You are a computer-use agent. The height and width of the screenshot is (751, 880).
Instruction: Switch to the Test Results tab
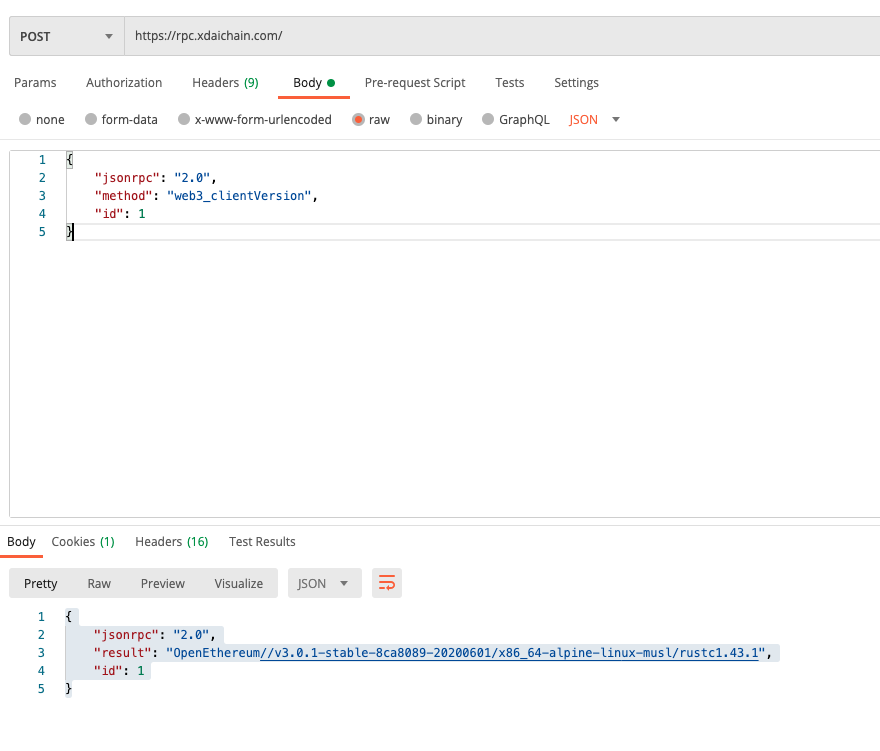pos(262,542)
